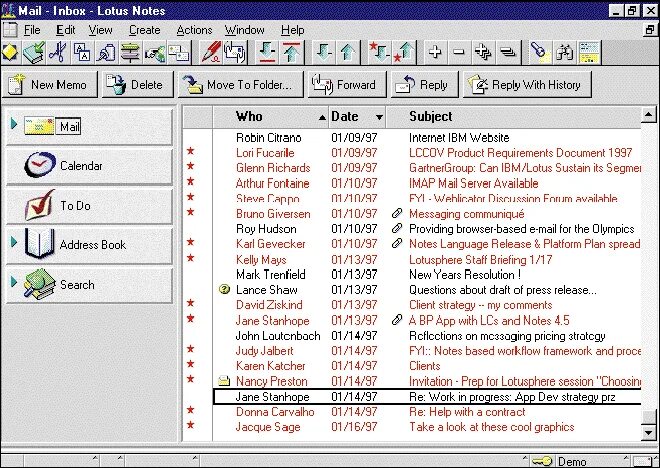
Task: Click the flashlight search bar SmartIcon
Action: (539, 53)
